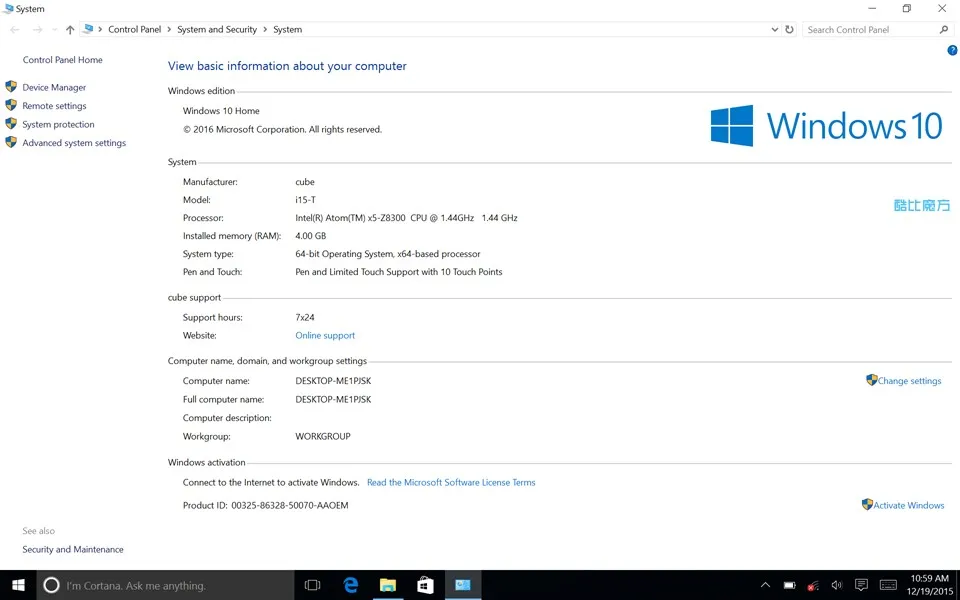
Task: Click the System icon in the title bar
Action: (8, 9)
